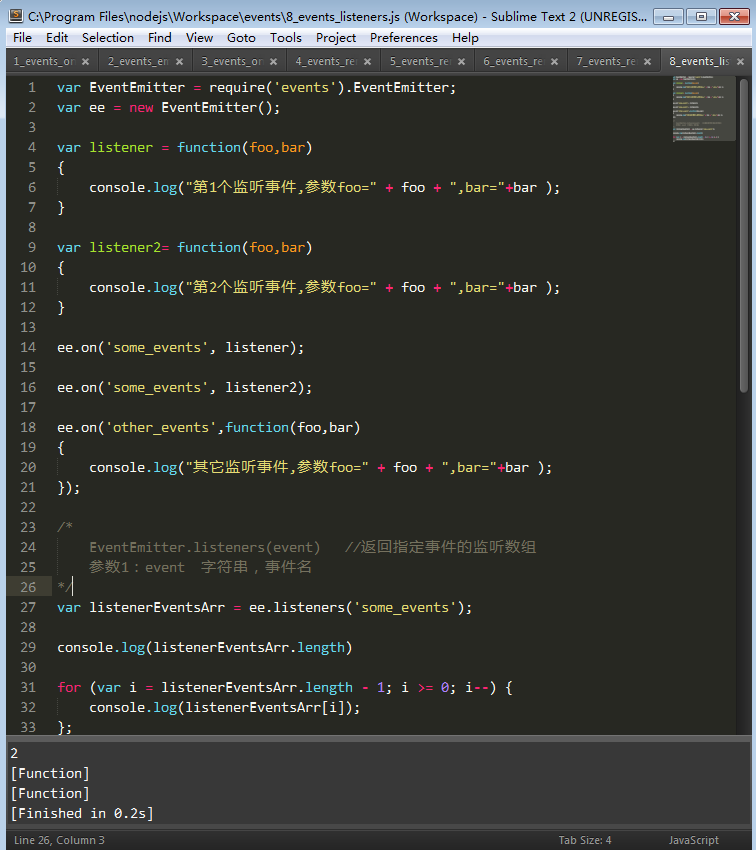Open the View menu
Image resolution: width=756 pixels, height=850 pixels.
click(x=199, y=38)
